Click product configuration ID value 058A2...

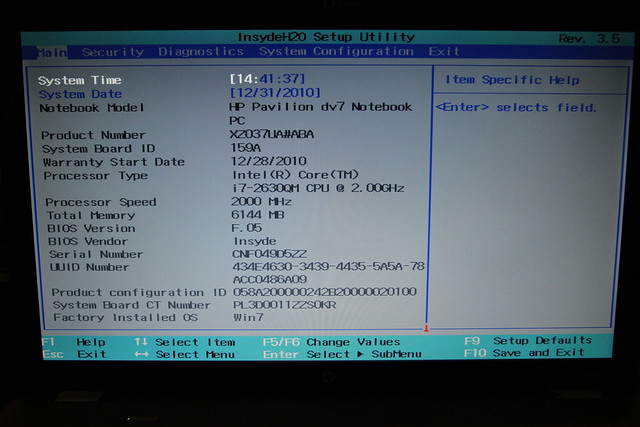tap(325, 292)
